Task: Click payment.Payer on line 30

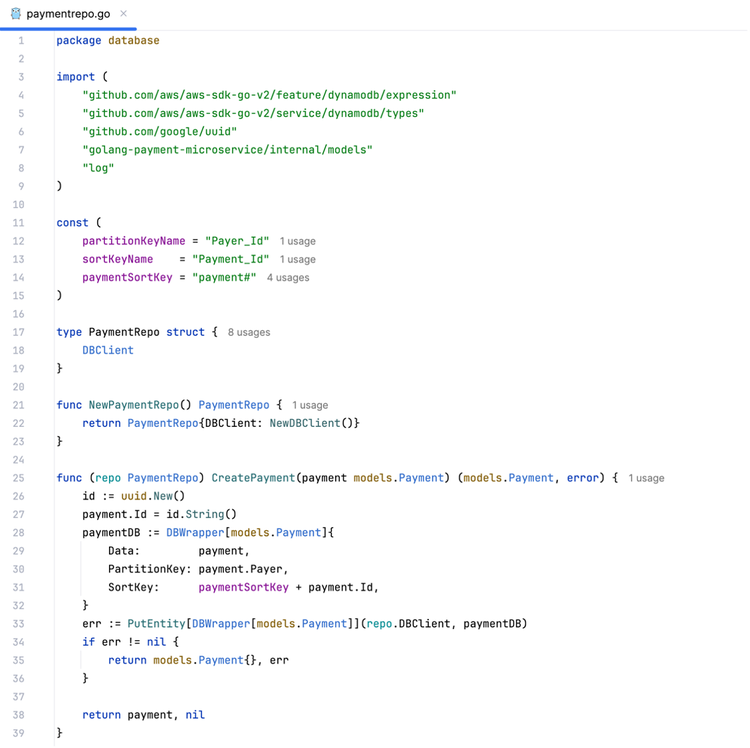Action: [x=241, y=569]
